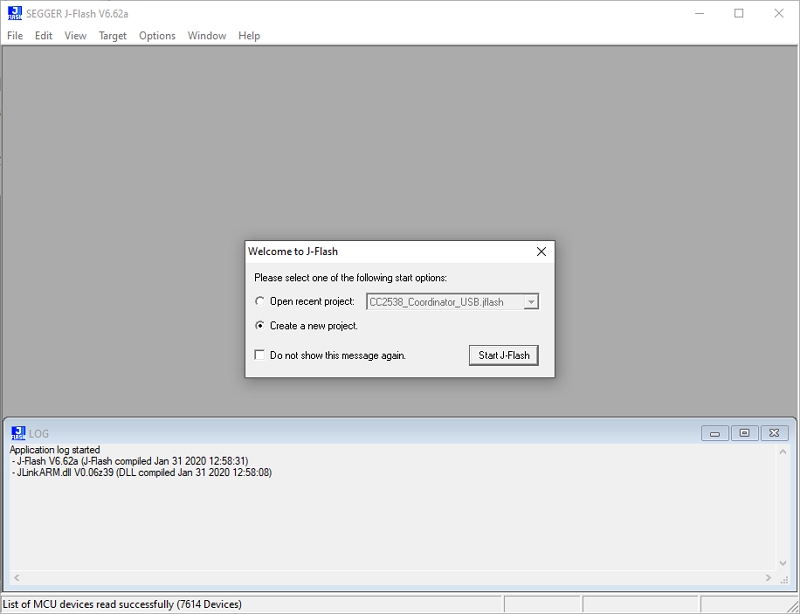Close the Welcome to J-Flash dialog

pyautogui.click(x=541, y=251)
